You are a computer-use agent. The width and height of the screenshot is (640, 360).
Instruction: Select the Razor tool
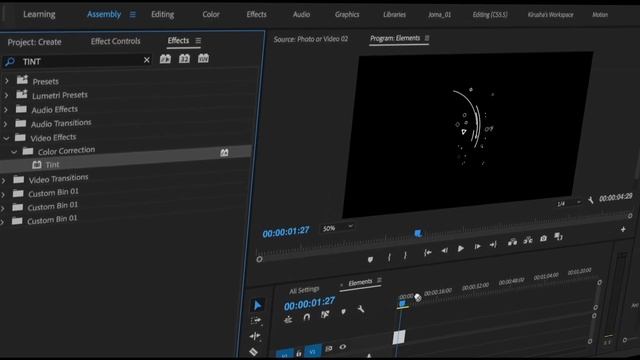tap(253, 351)
